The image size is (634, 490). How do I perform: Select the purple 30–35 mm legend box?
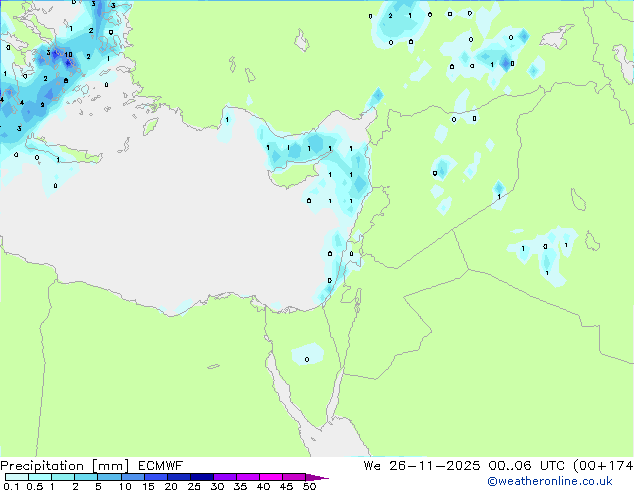[x=225, y=477]
